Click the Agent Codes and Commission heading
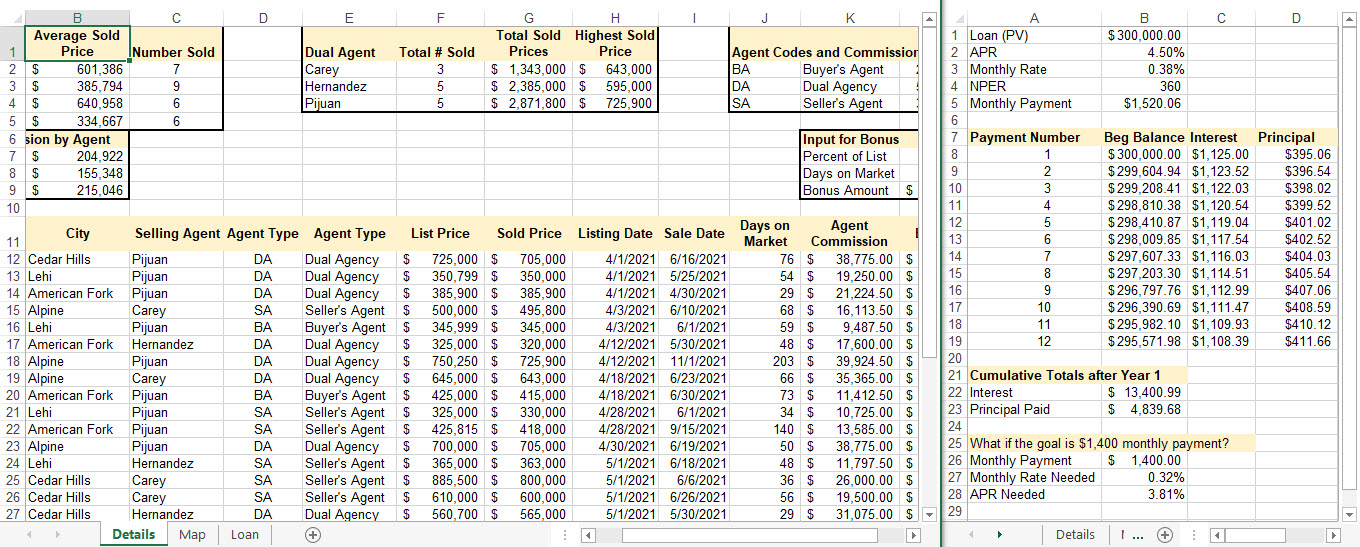Image resolution: width=1360 pixels, height=547 pixels. click(x=825, y=52)
